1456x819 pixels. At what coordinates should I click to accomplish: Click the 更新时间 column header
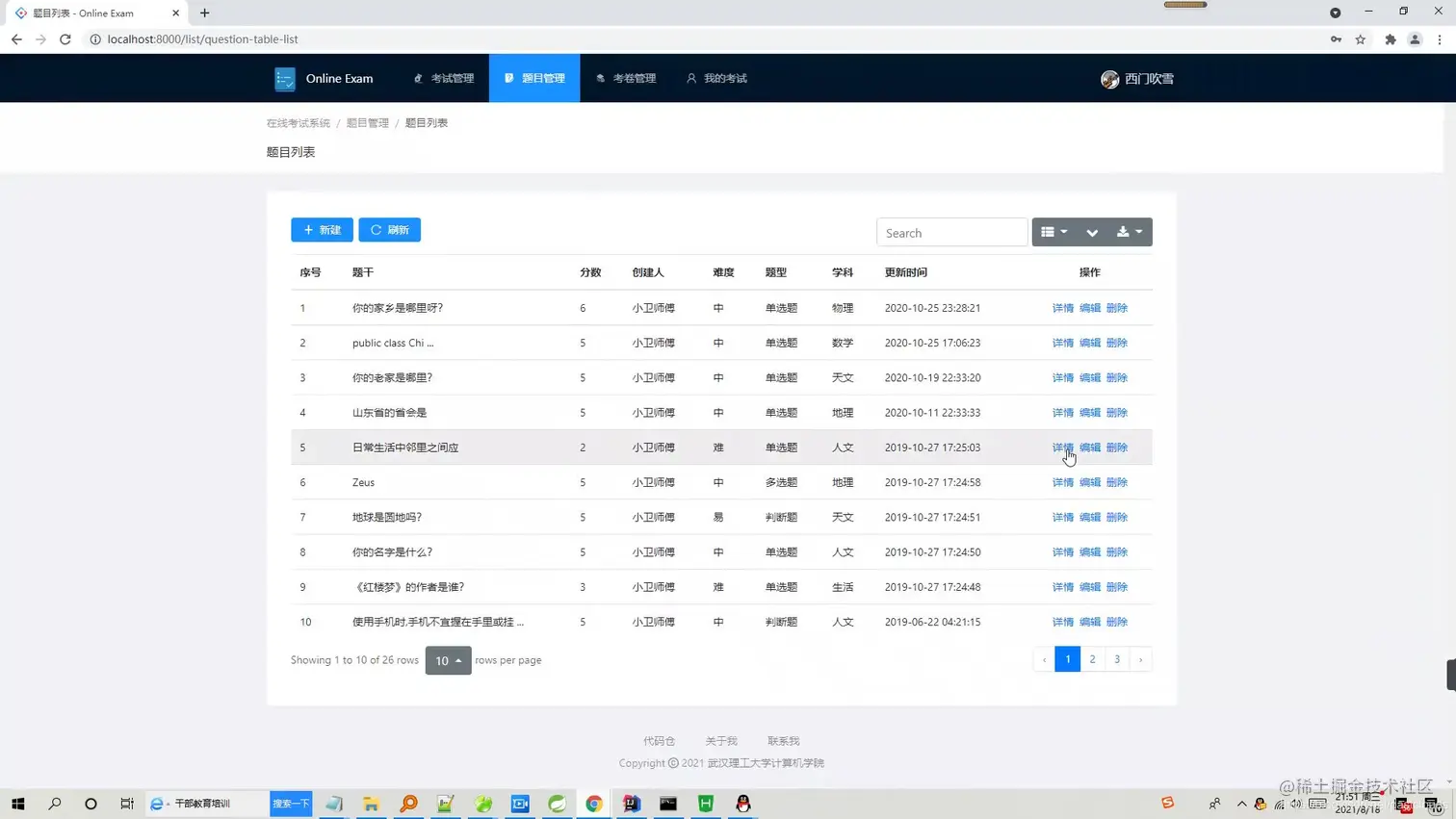click(906, 272)
